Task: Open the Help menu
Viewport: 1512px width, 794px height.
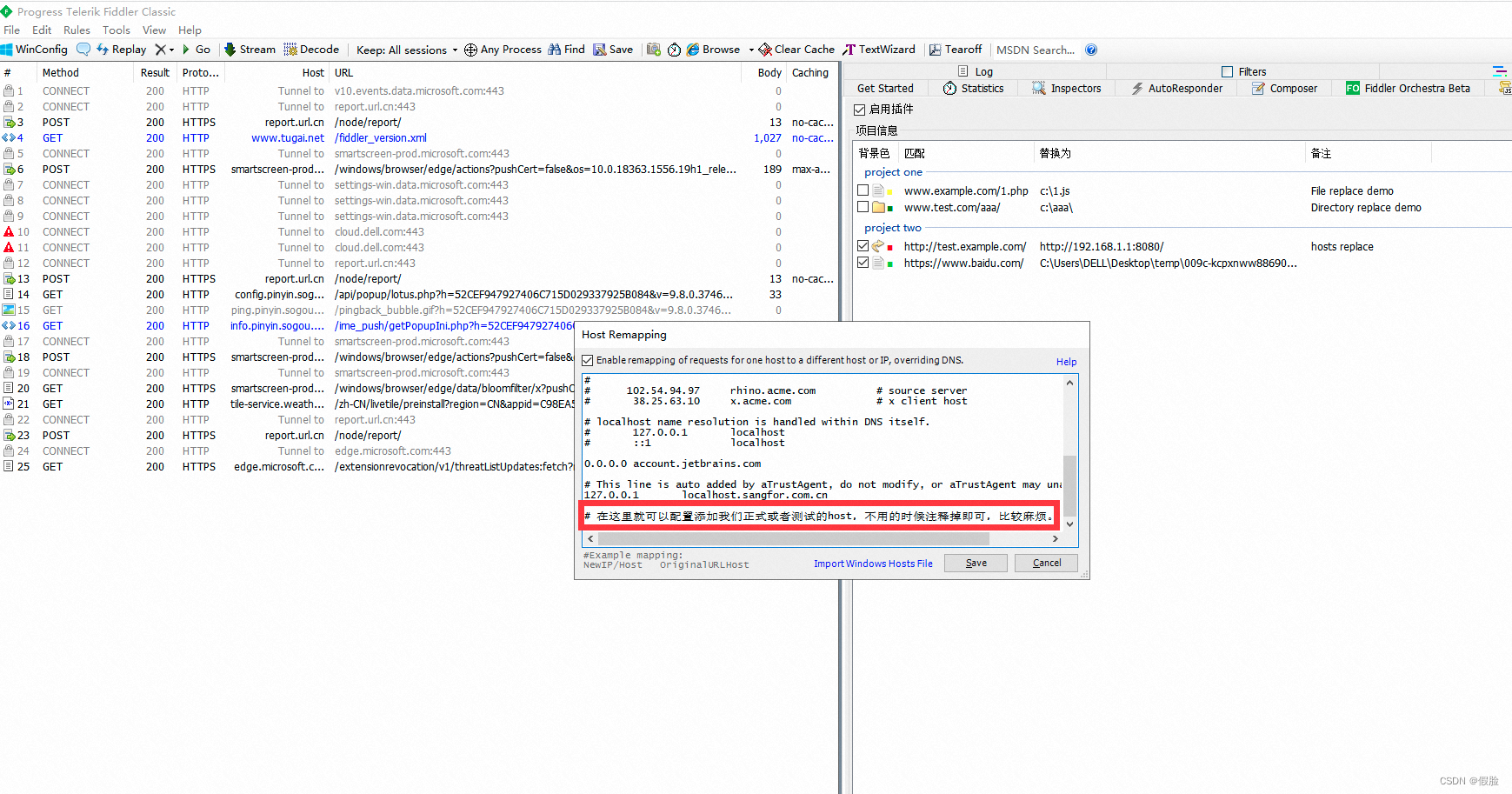Action: click(x=190, y=30)
